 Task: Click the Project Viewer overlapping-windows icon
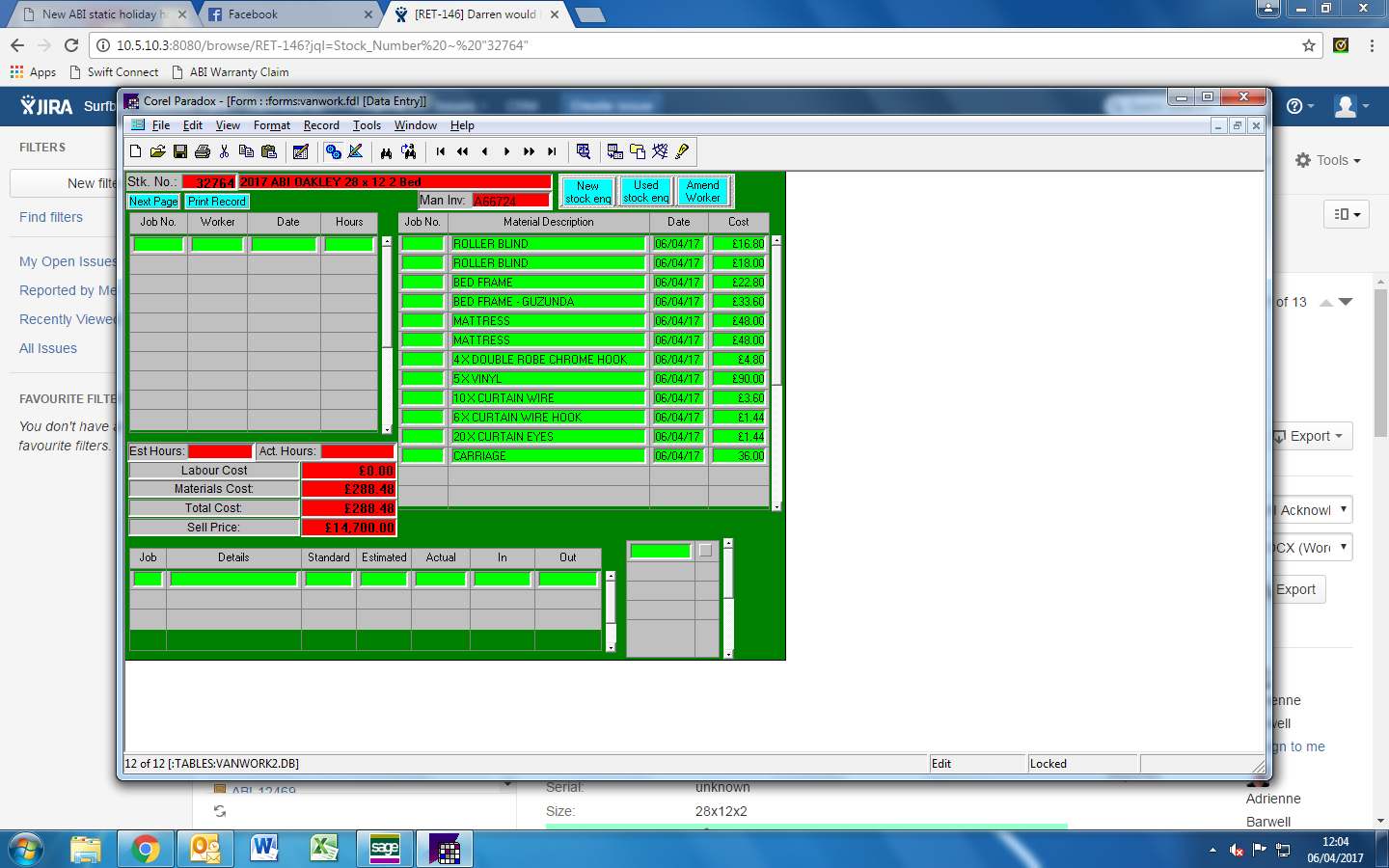tap(638, 151)
